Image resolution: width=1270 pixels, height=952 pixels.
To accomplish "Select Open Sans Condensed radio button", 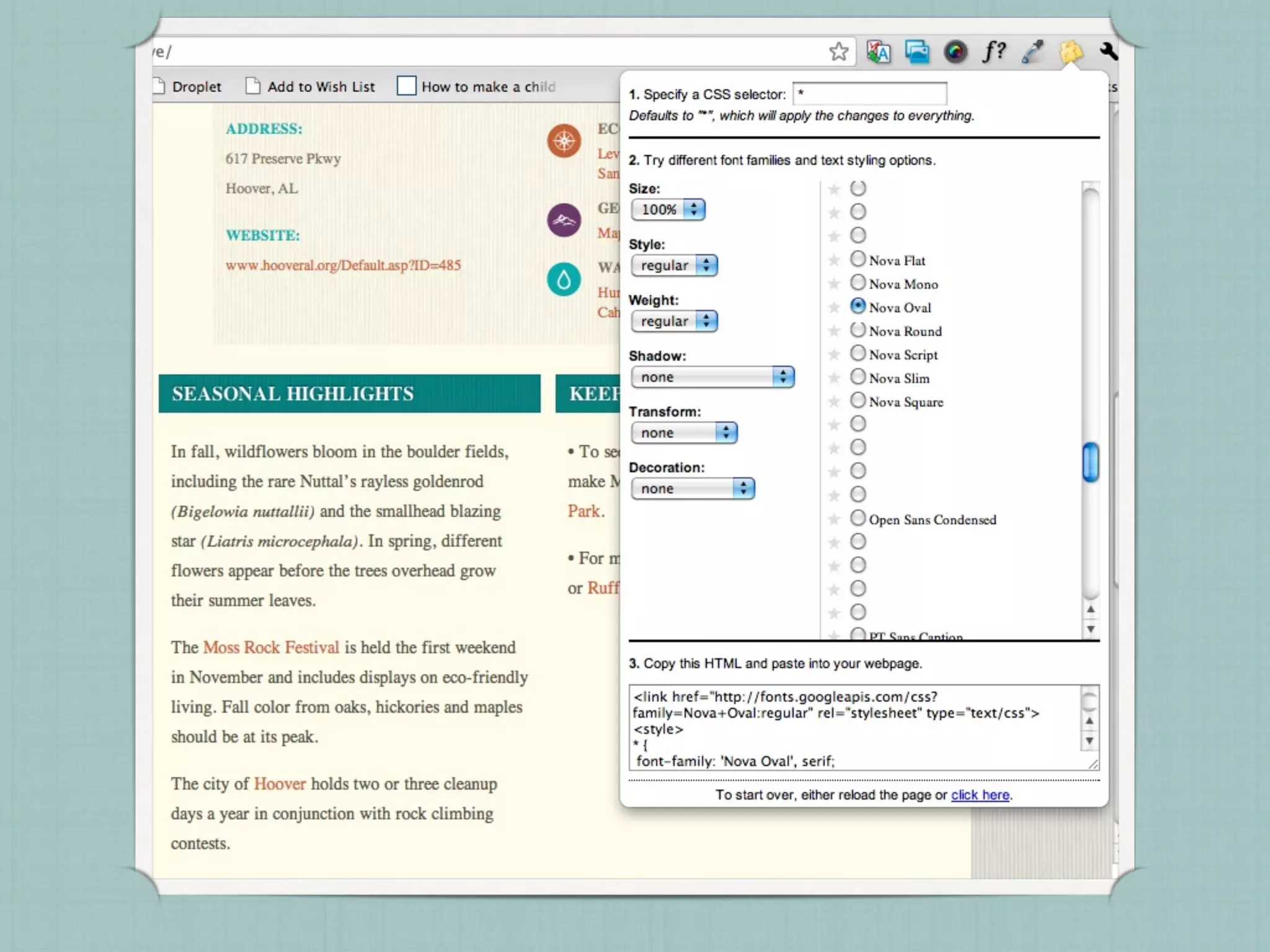I will [x=858, y=518].
